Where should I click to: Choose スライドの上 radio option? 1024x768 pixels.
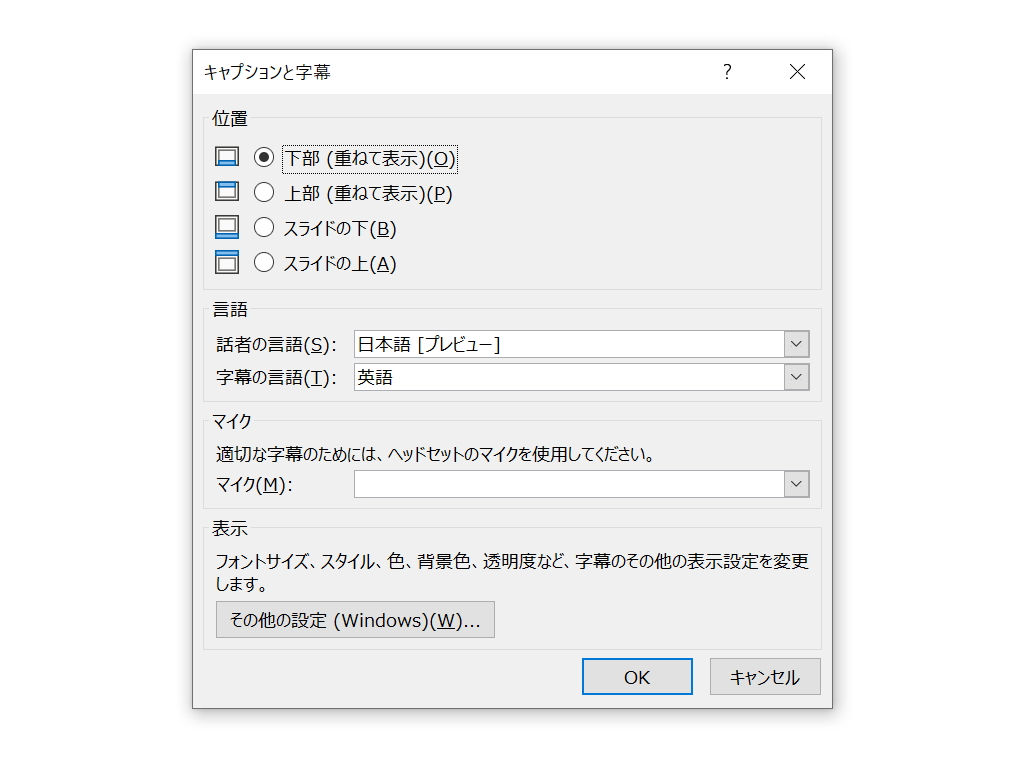264,263
